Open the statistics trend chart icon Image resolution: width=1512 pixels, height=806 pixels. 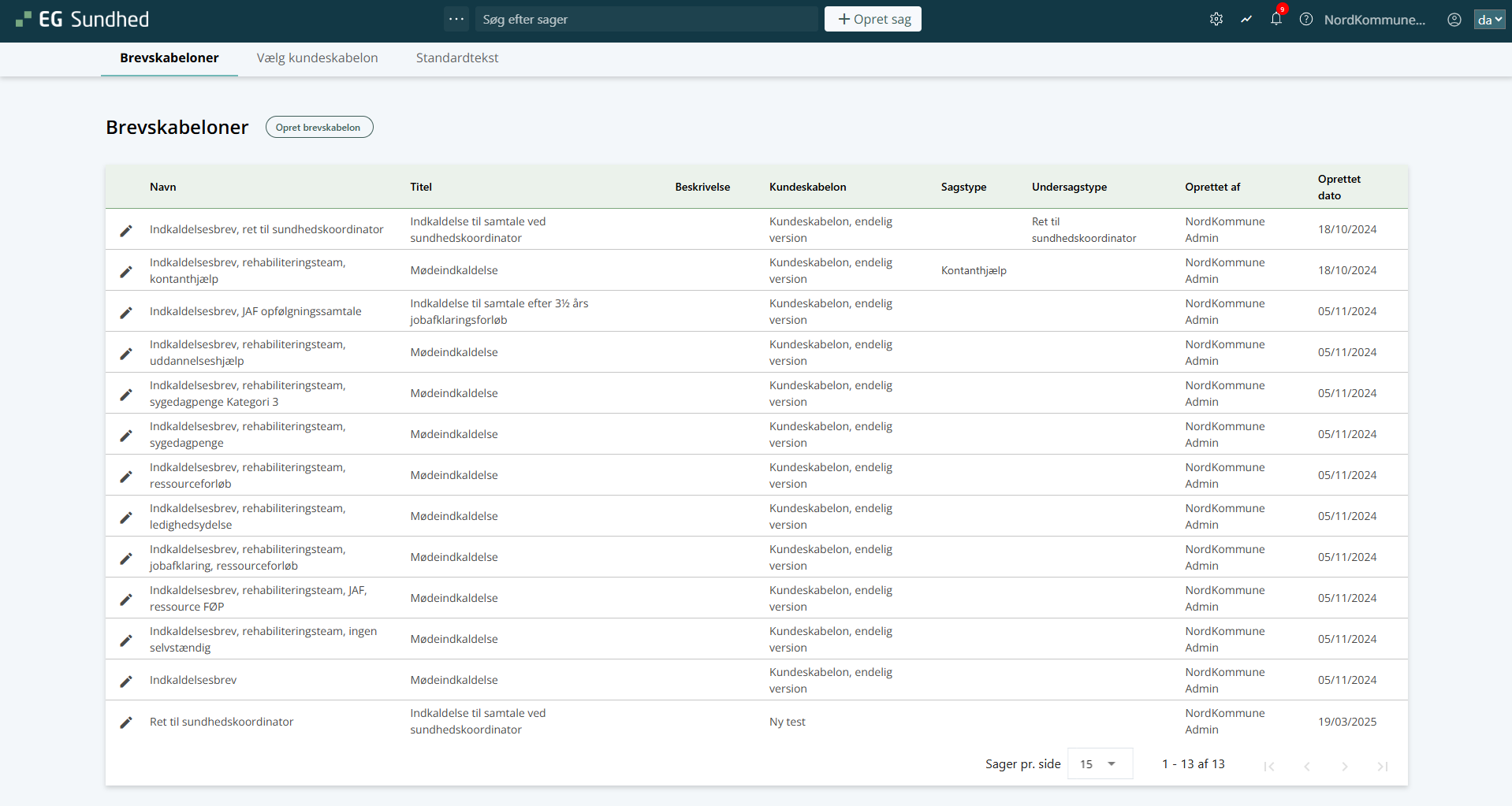(x=1246, y=20)
